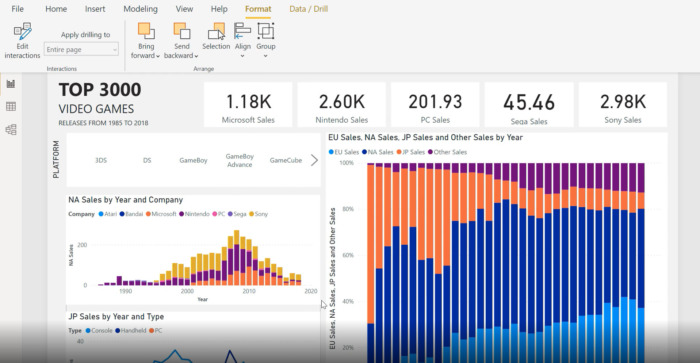The width and height of the screenshot is (700, 363).
Task: Filter platform slicer by 3DS
Action: [101, 160]
